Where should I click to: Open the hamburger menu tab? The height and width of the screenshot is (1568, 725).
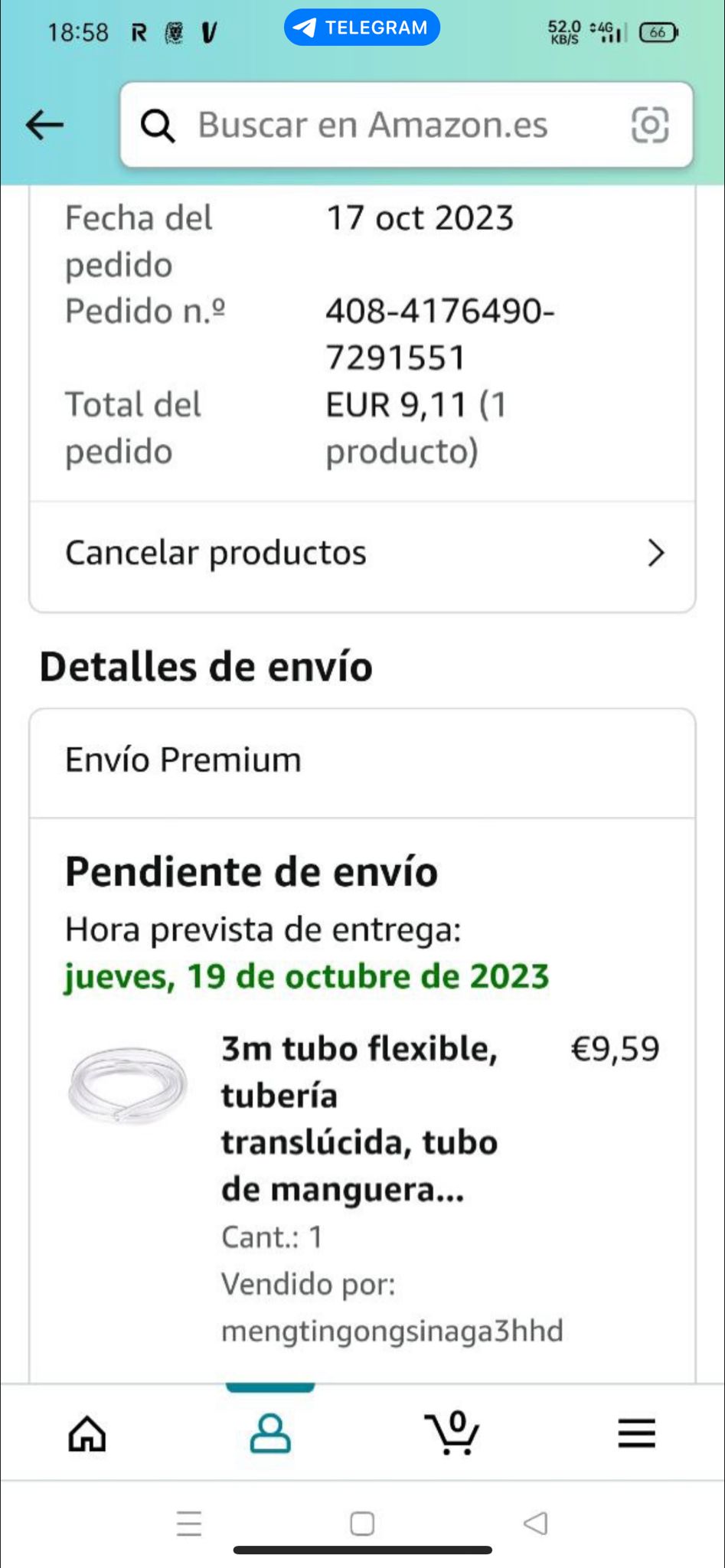coord(636,1433)
